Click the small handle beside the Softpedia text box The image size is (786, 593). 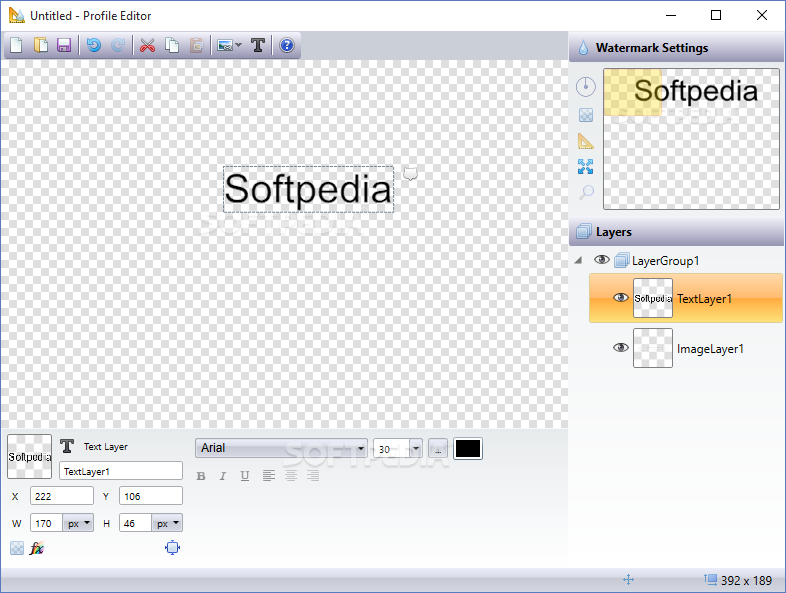click(x=411, y=173)
